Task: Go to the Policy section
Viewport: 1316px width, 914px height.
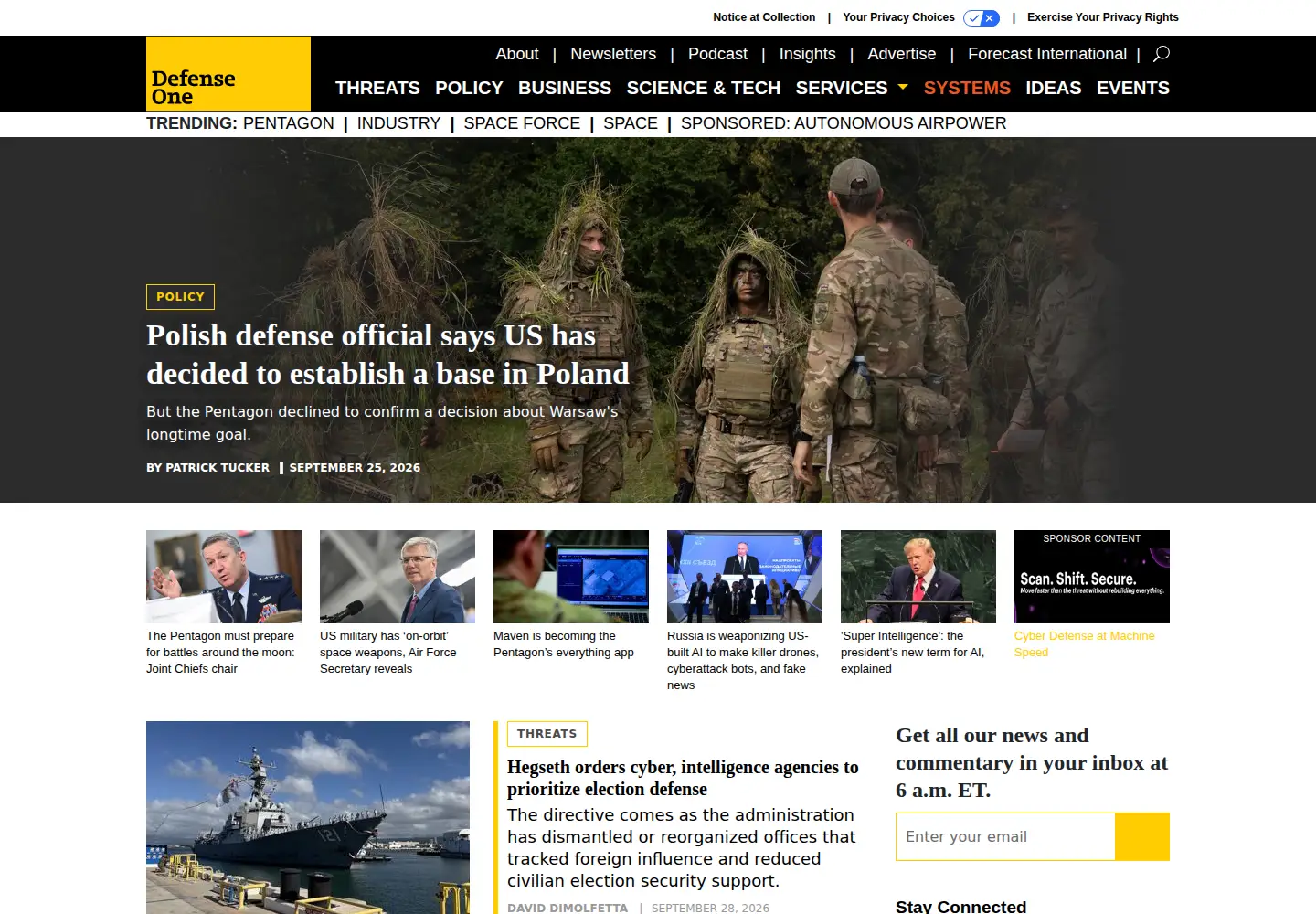Action: coord(469,88)
